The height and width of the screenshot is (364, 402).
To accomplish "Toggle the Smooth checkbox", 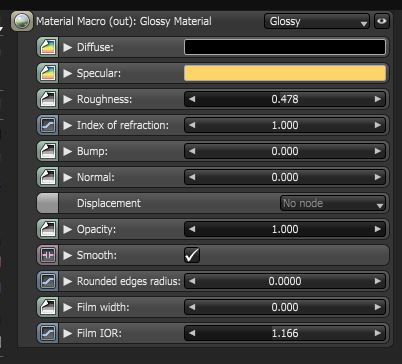I will (192, 255).
